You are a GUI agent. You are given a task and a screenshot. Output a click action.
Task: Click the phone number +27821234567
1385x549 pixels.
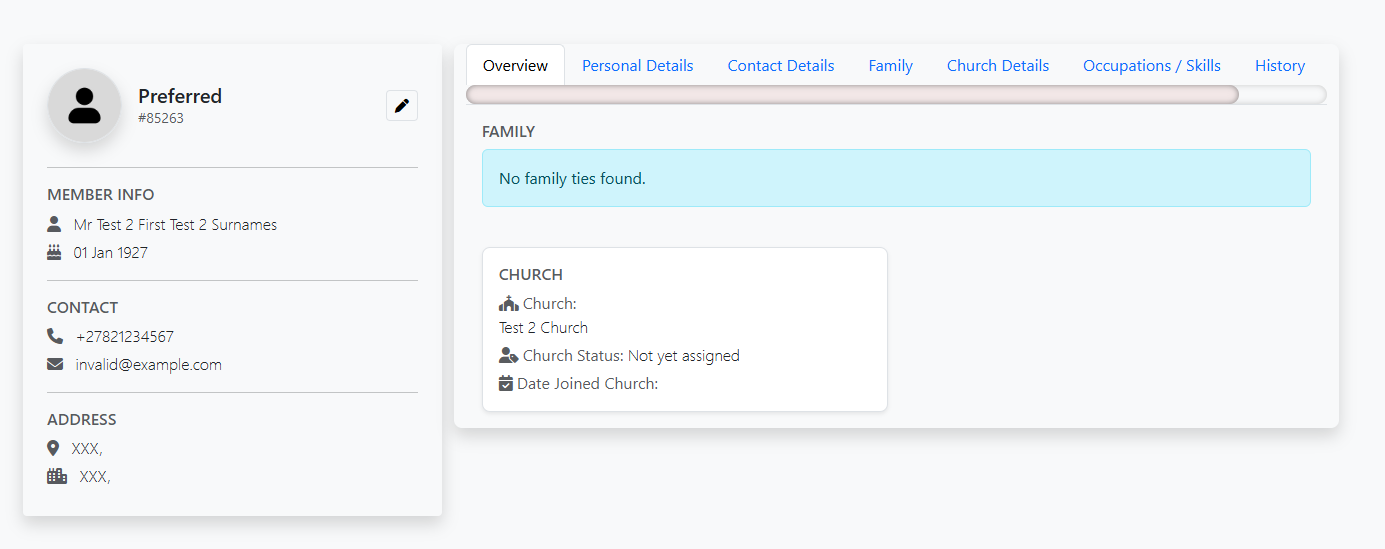click(125, 337)
